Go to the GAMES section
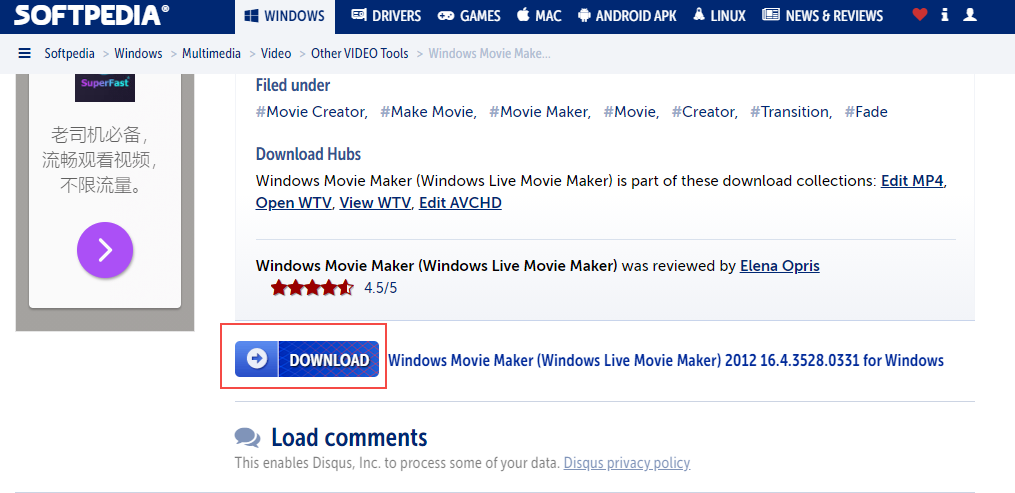1015x493 pixels. (x=469, y=16)
